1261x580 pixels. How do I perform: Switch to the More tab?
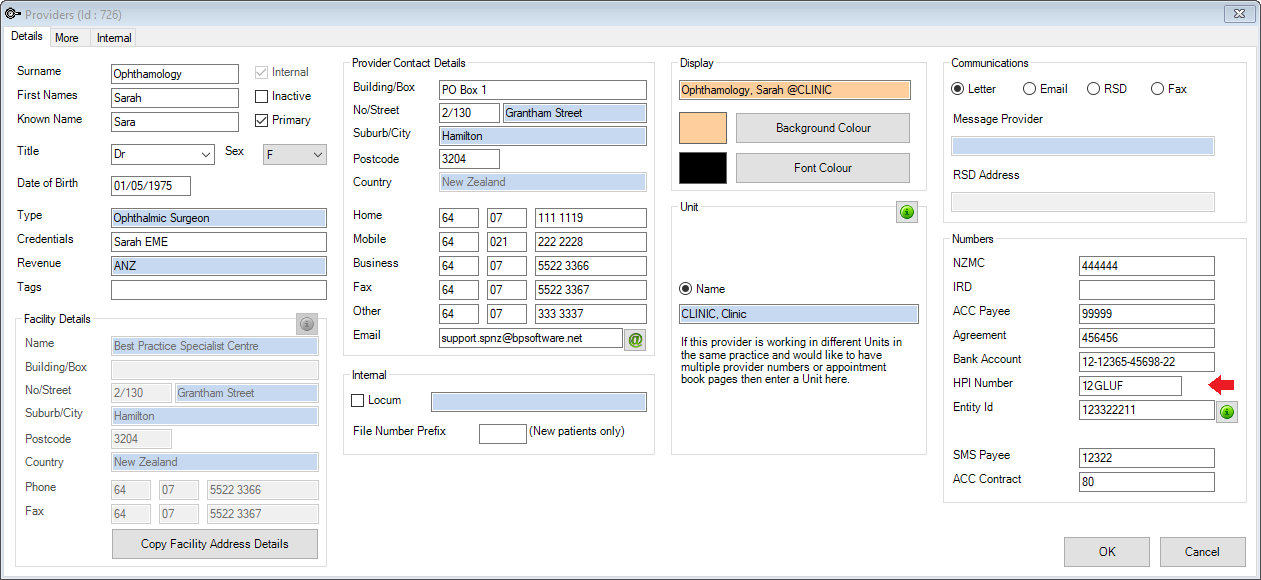(x=67, y=38)
